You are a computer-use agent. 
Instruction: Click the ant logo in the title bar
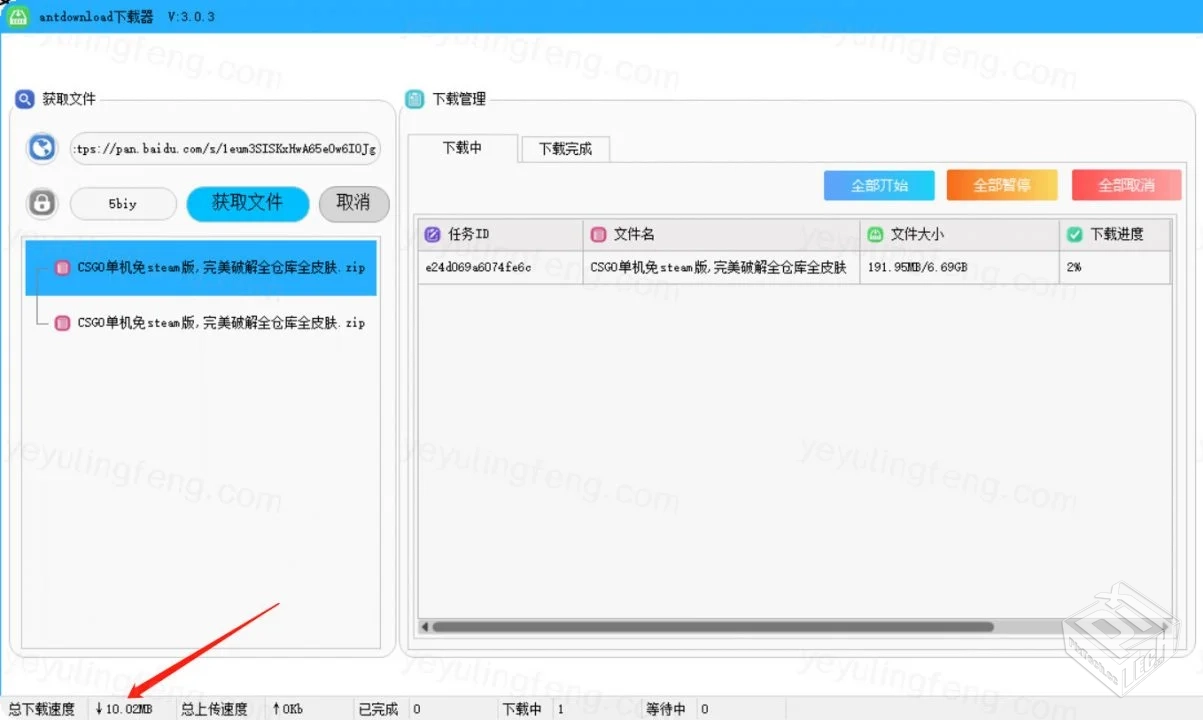pyautogui.click(x=18, y=17)
